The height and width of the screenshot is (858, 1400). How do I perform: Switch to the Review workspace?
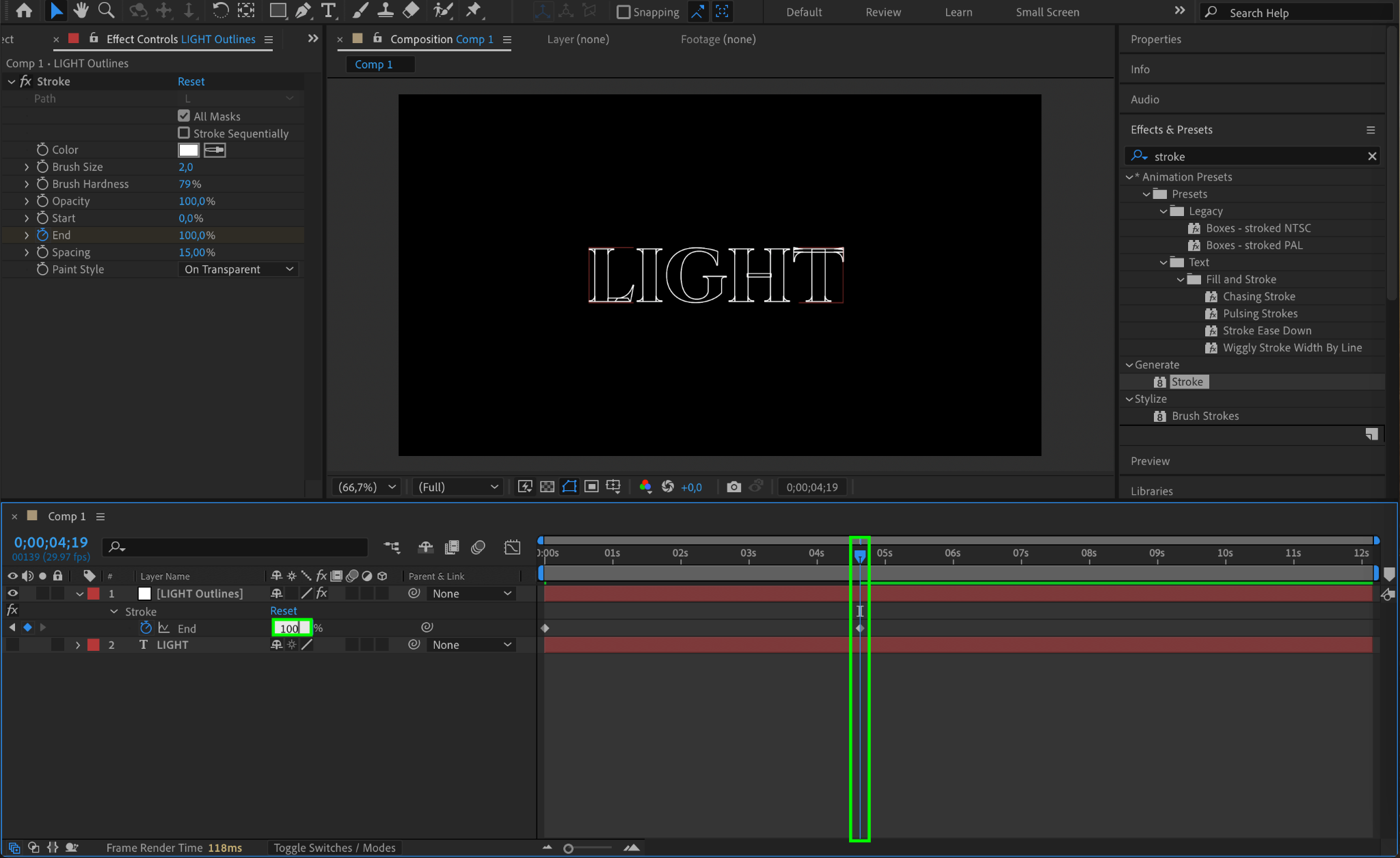coord(883,12)
